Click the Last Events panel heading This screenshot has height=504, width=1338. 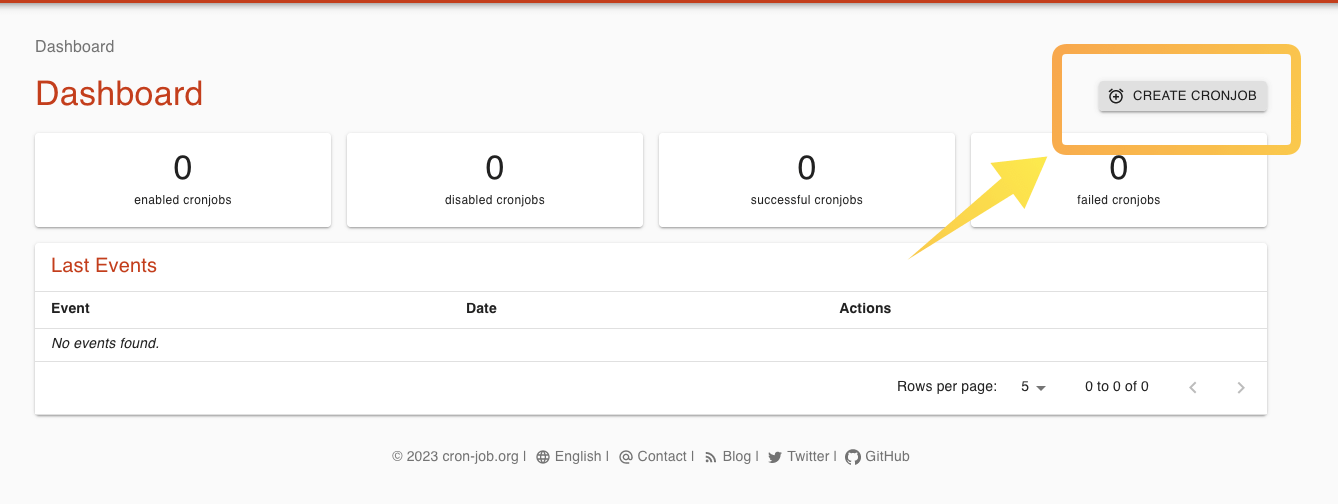point(104,266)
